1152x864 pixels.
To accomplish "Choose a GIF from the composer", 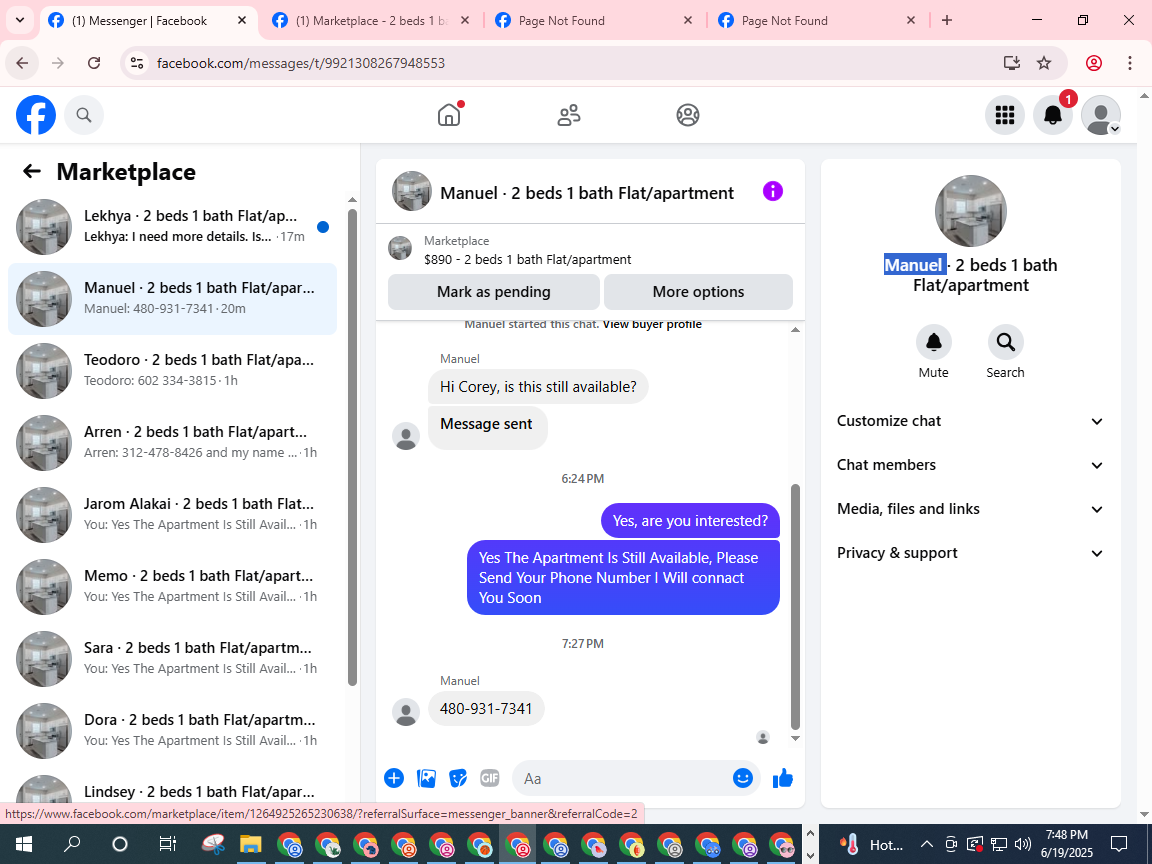I will pos(489,778).
